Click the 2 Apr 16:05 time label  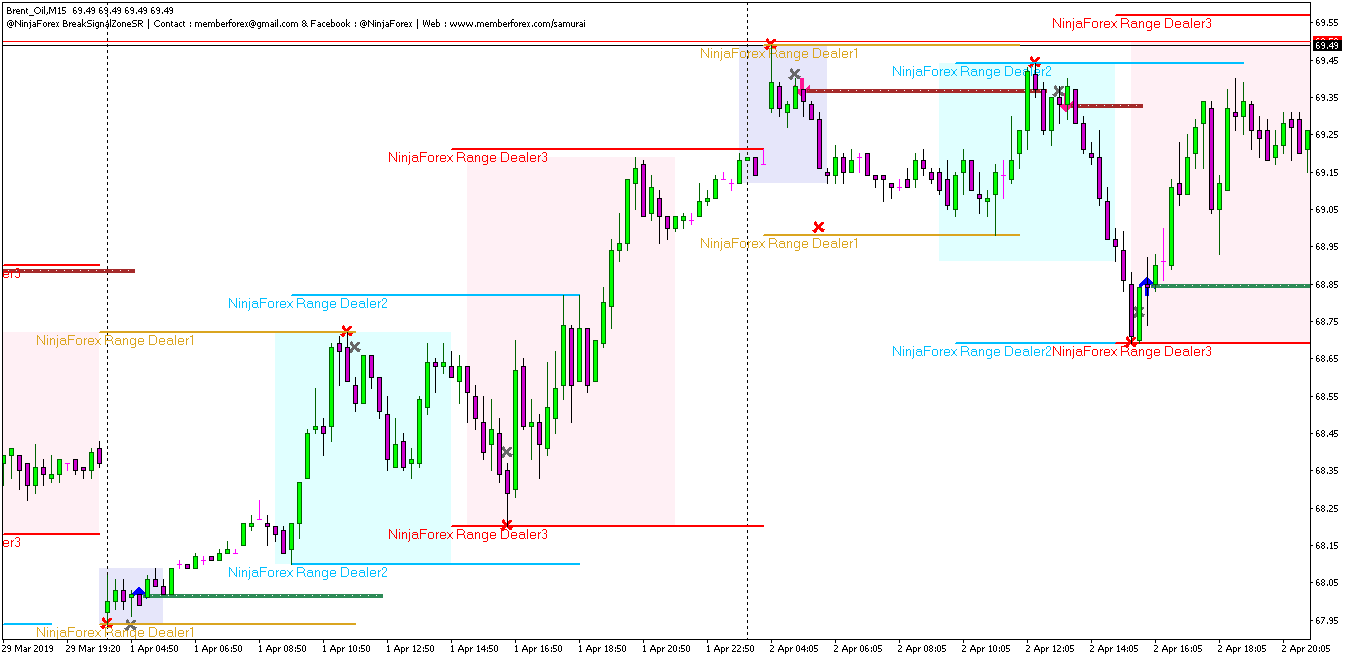pos(1179,648)
